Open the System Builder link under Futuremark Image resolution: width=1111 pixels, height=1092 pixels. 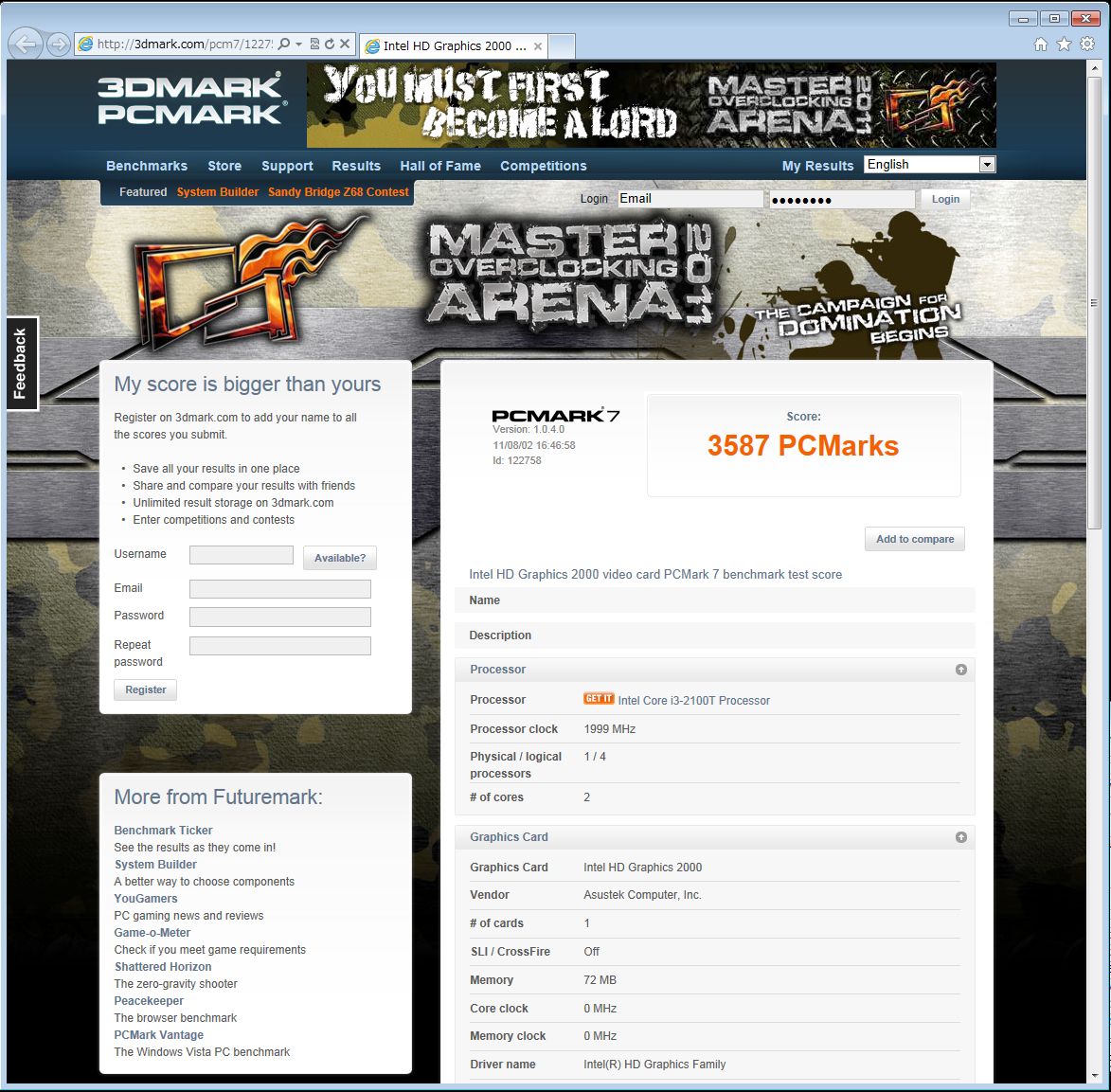pos(155,865)
